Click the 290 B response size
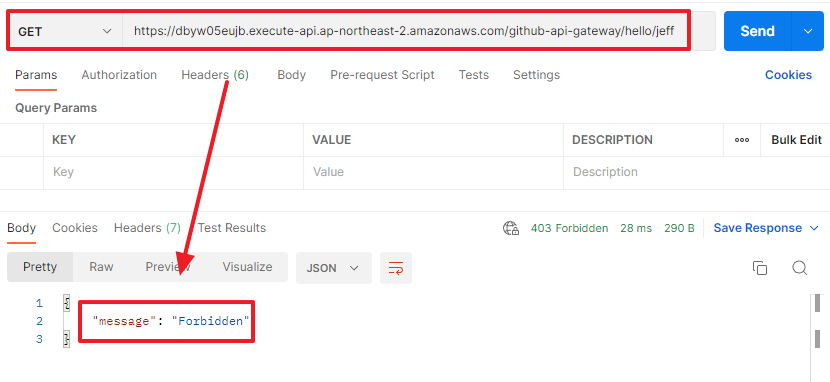Screen dimensions: 830x382 click(x=679, y=229)
